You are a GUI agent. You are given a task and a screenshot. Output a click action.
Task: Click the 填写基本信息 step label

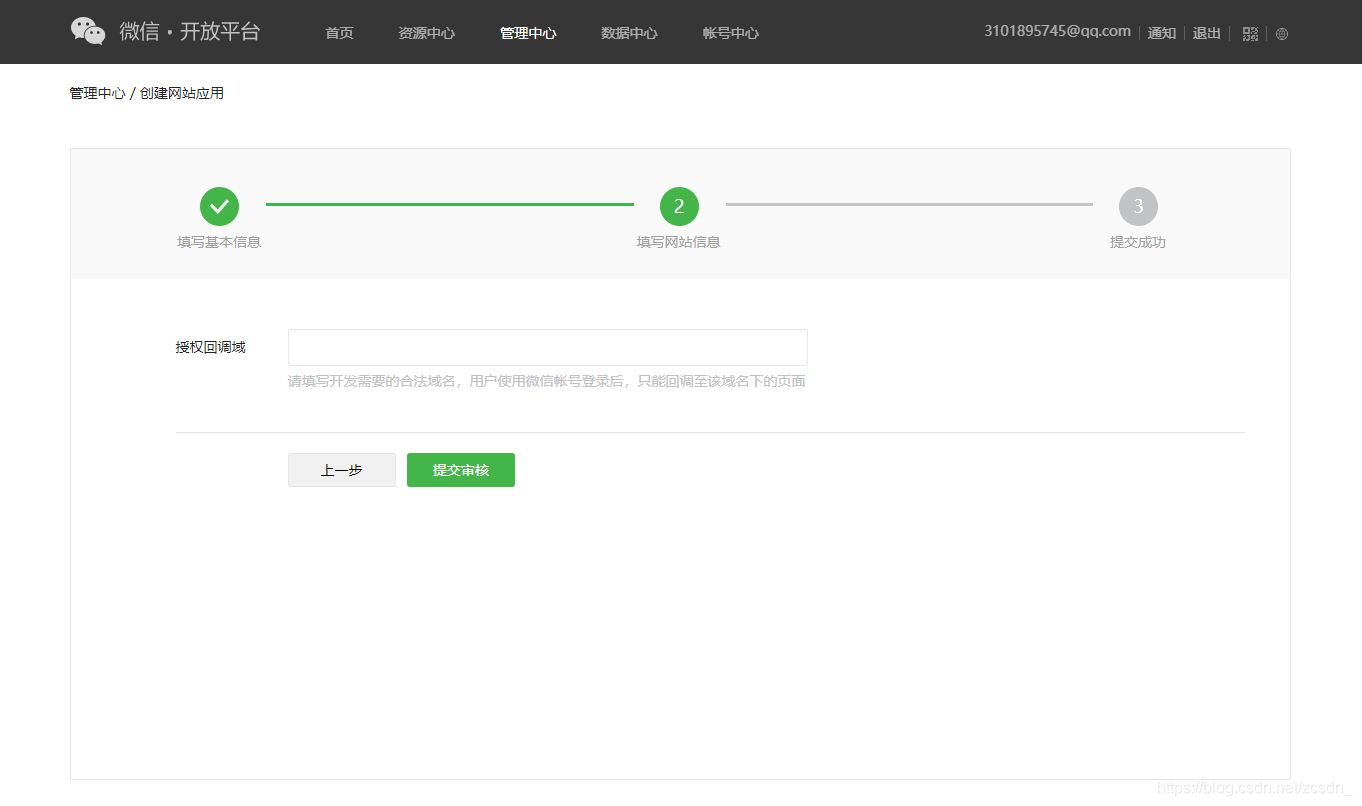[x=219, y=242]
